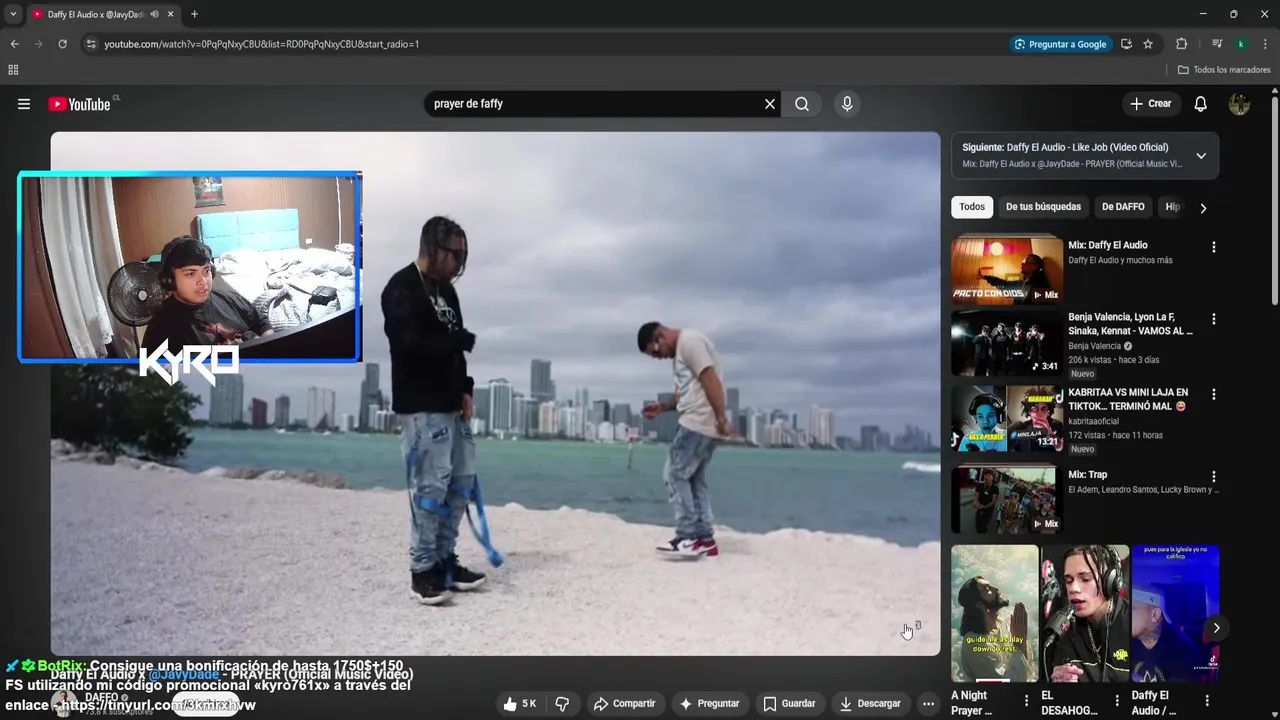The image size is (1280, 720).
Task: Select the partially visible 'Hip' chip
Action: pos(1172,207)
